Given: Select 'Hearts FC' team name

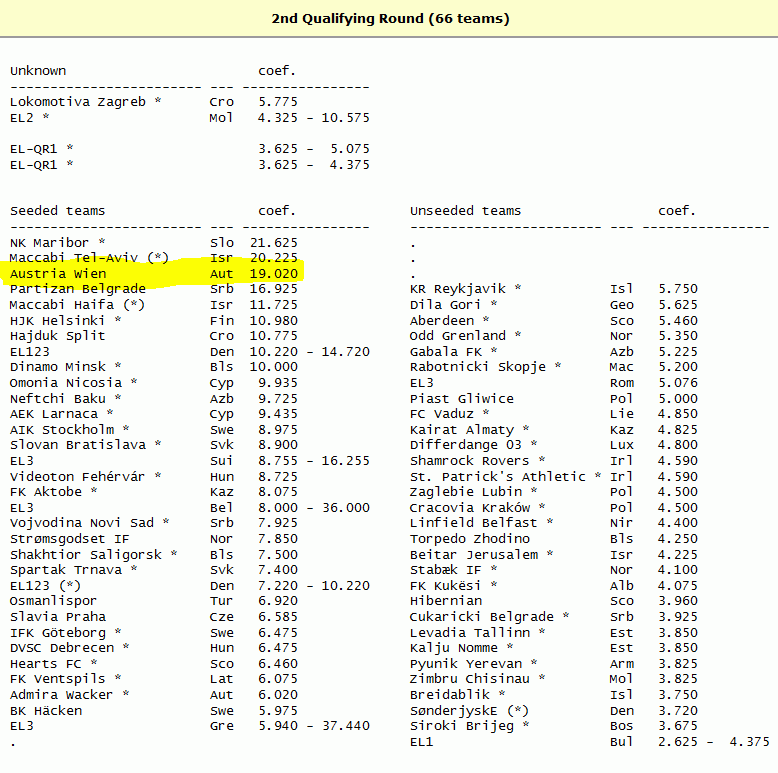Looking at the screenshot, I should pyautogui.click(x=46, y=664).
